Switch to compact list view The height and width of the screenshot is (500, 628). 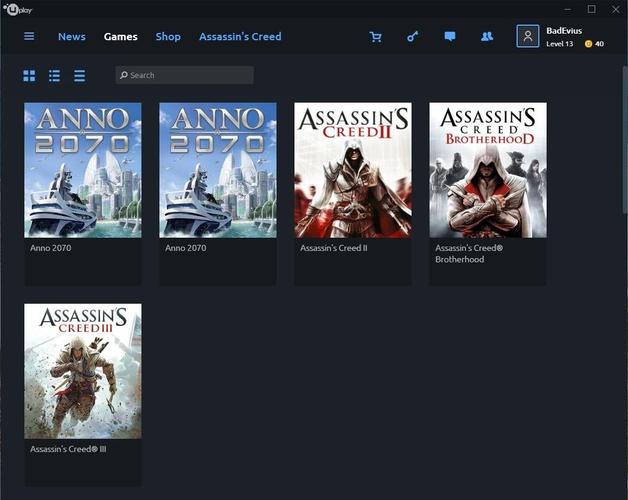(79, 75)
